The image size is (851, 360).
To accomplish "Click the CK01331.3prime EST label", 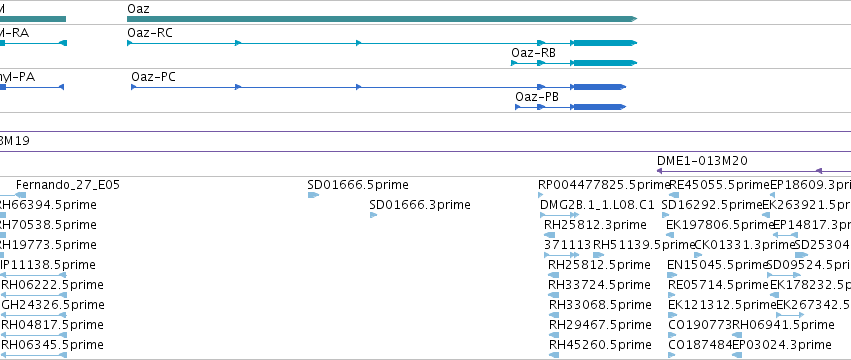I will click(x=745, y=244).
